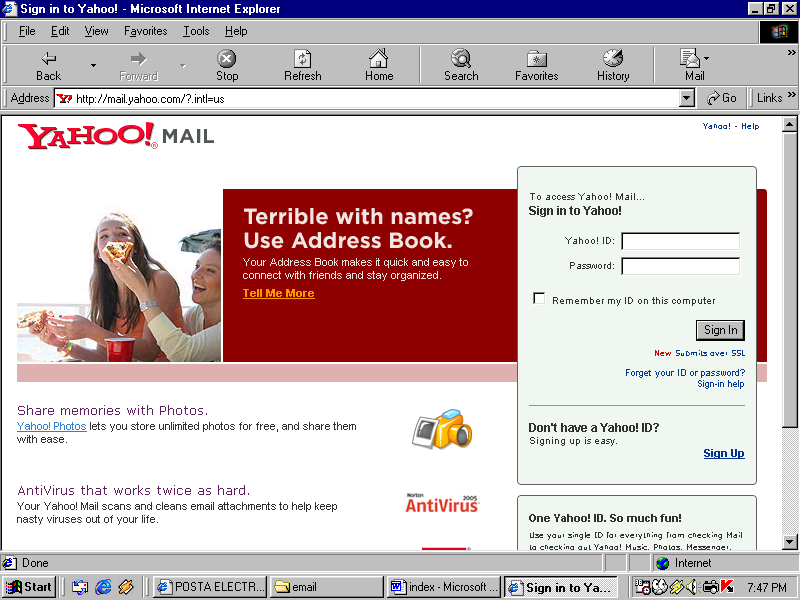800x600 pixels.
Task: Open the File menu
Action: [27, 31]
